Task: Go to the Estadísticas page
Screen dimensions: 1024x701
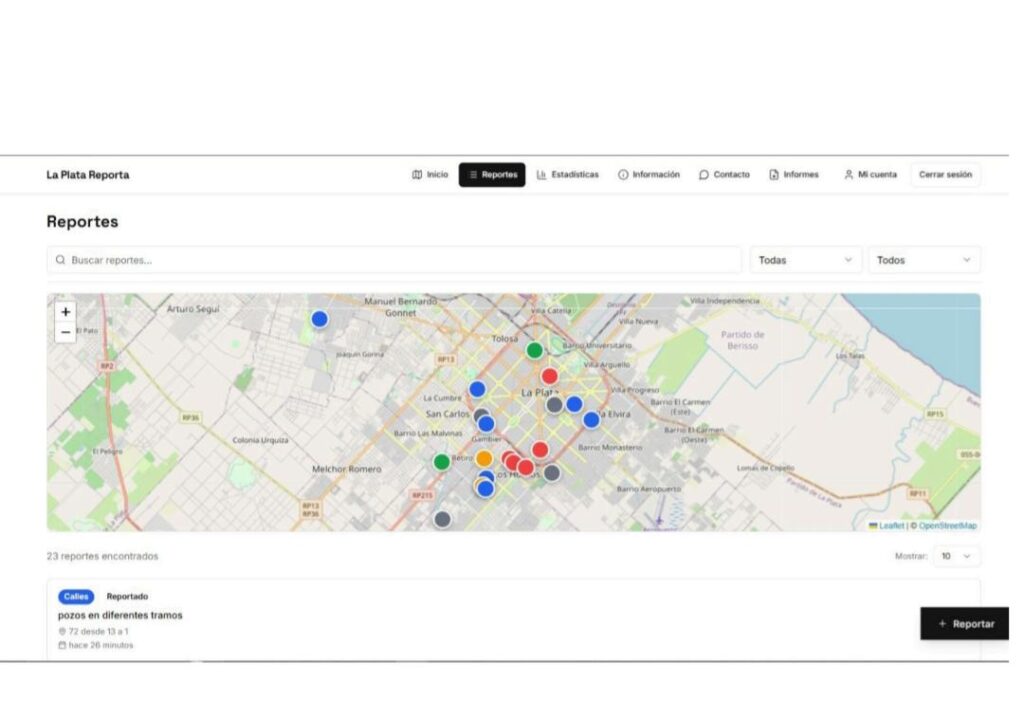Action: [567, 175]
